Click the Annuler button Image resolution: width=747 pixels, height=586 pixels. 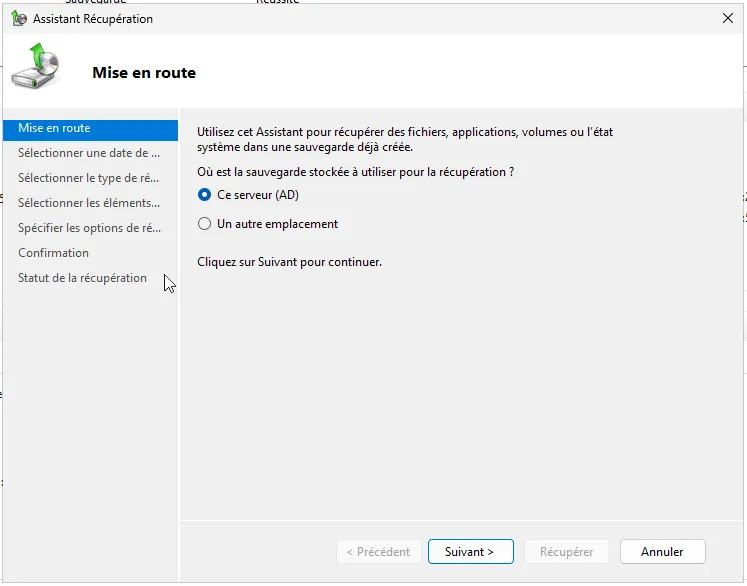point(662,552)
